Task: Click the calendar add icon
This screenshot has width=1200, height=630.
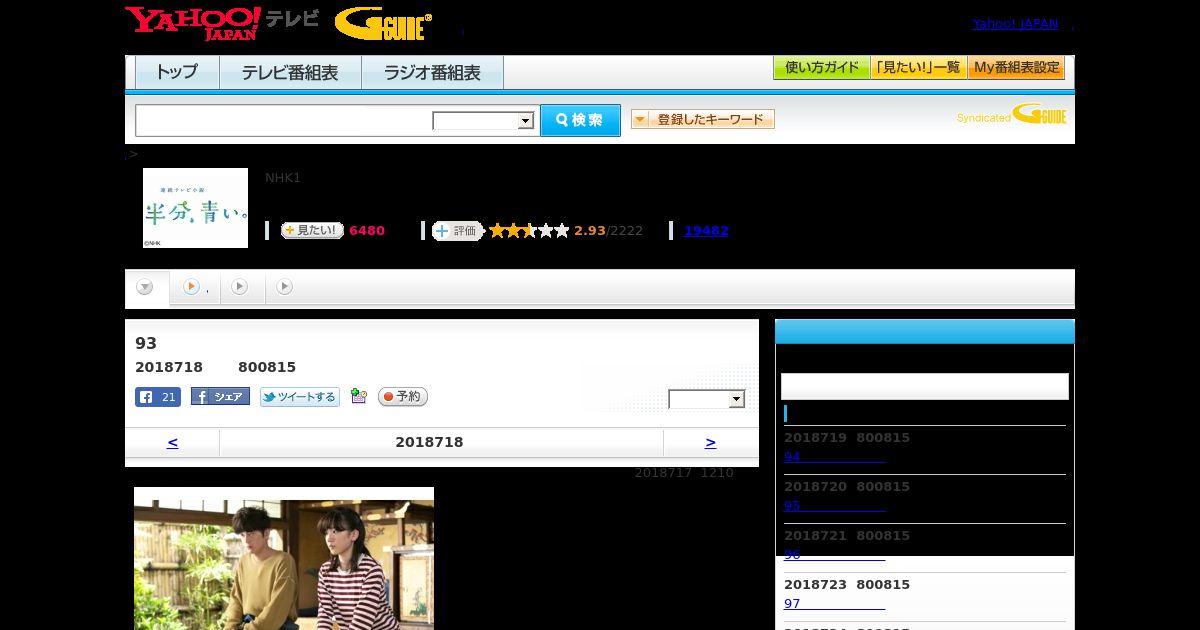Action: point(359,397)
